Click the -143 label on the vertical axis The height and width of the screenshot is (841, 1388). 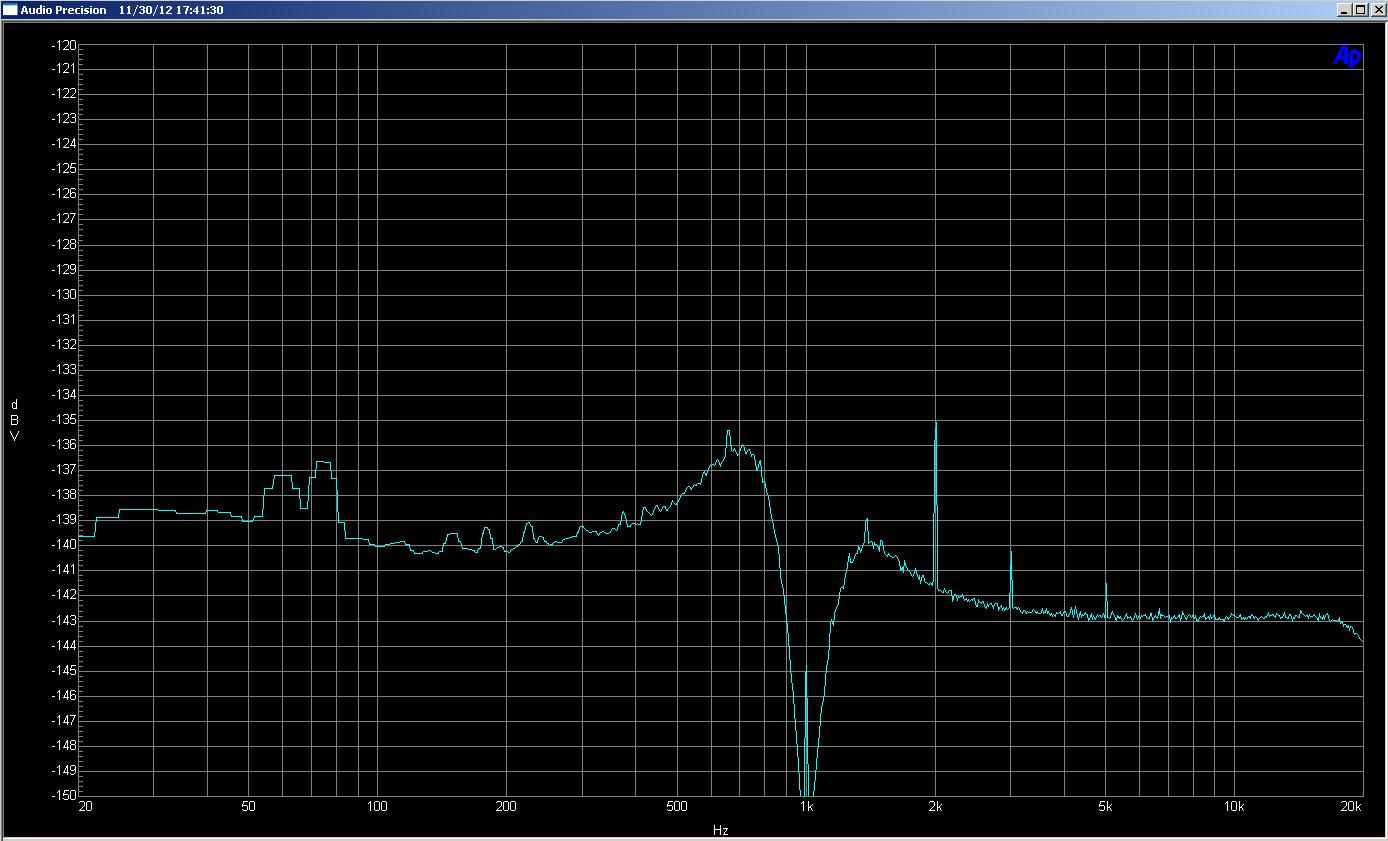(x=63, y=620)
